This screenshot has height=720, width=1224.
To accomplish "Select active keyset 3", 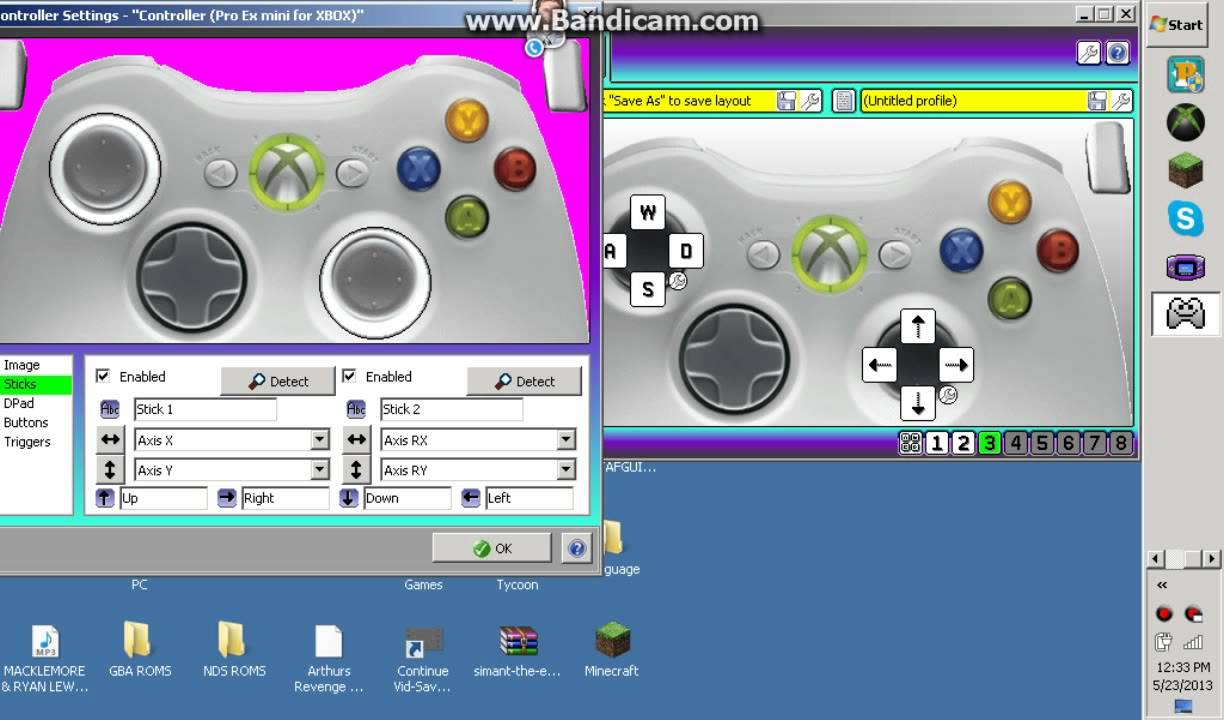I will pos(989,443).
